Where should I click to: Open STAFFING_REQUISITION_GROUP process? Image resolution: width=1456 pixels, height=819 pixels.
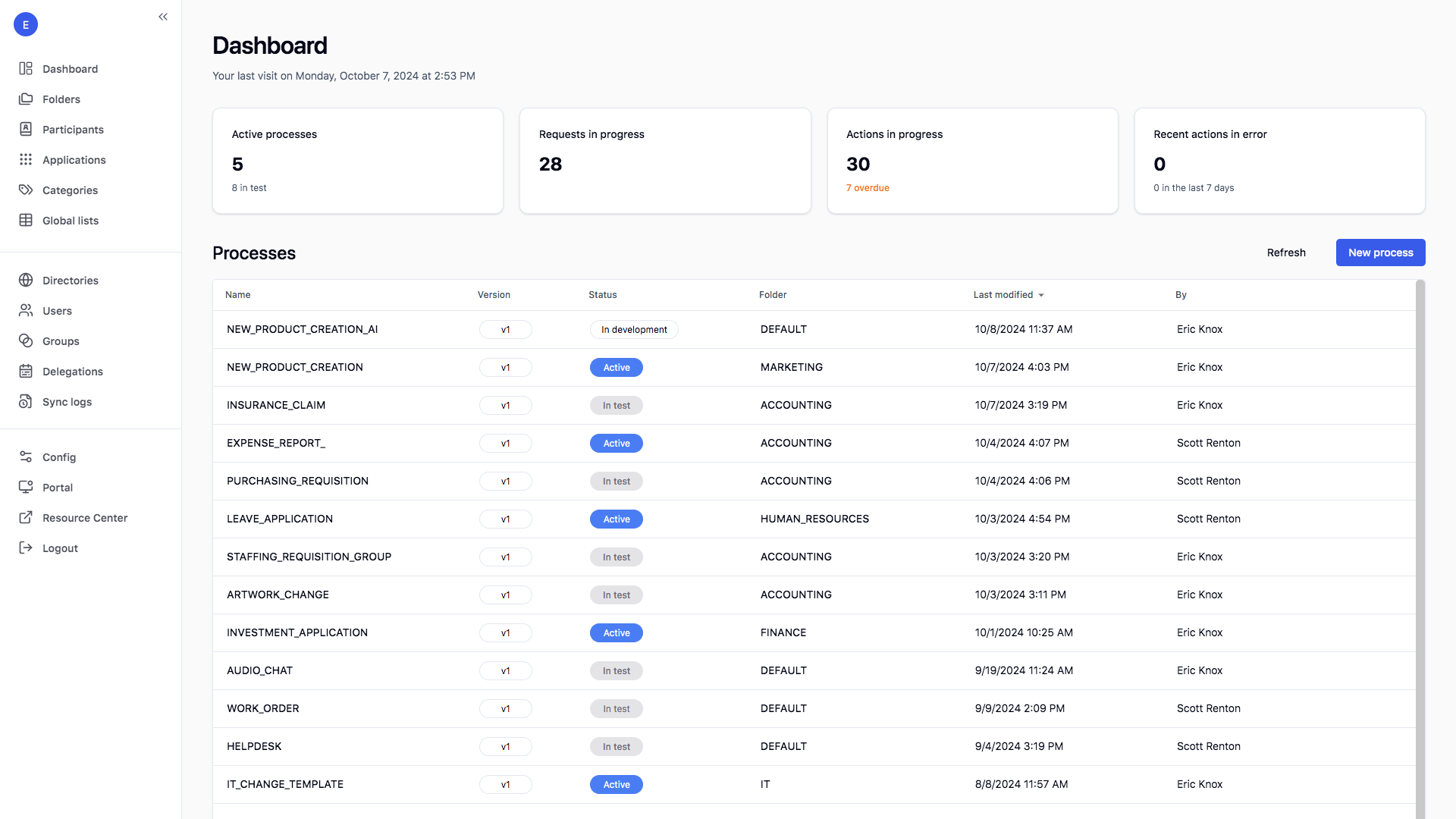[x=309, y=557]
